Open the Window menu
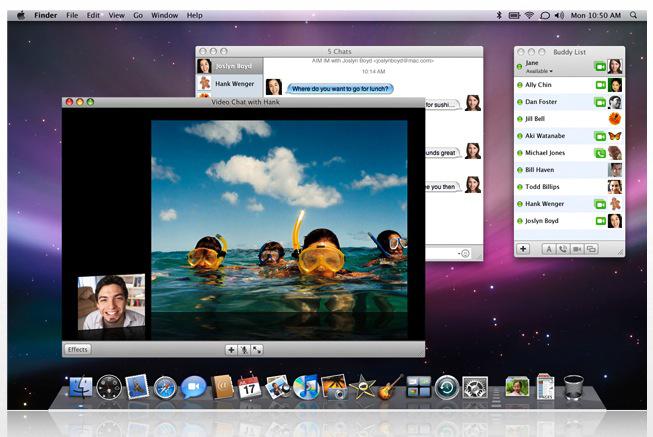Image resolution: width=653 pixels, height=437 pixels. tap(164, 15)
